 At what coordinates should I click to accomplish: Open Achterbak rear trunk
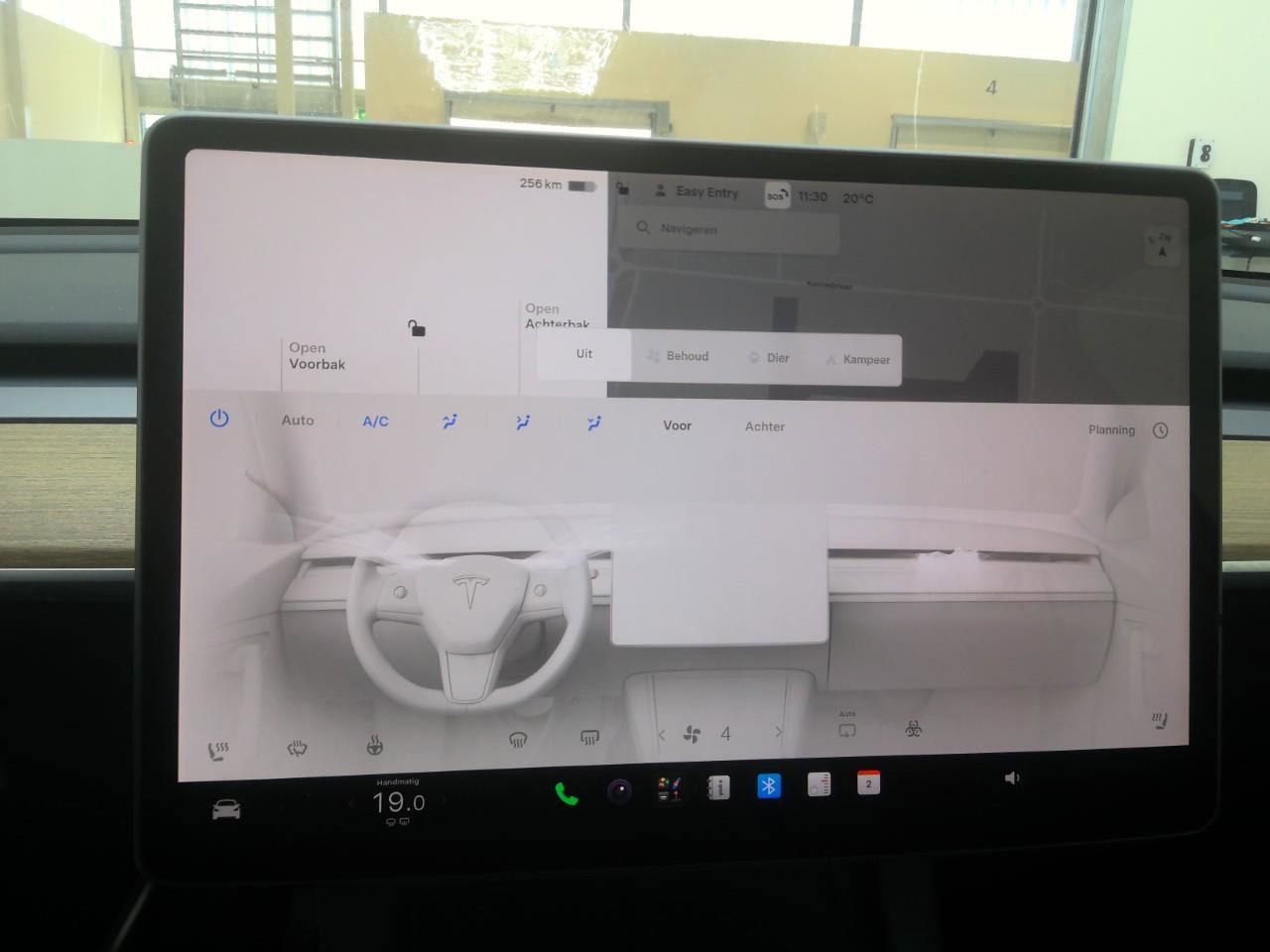pos(558,316)
